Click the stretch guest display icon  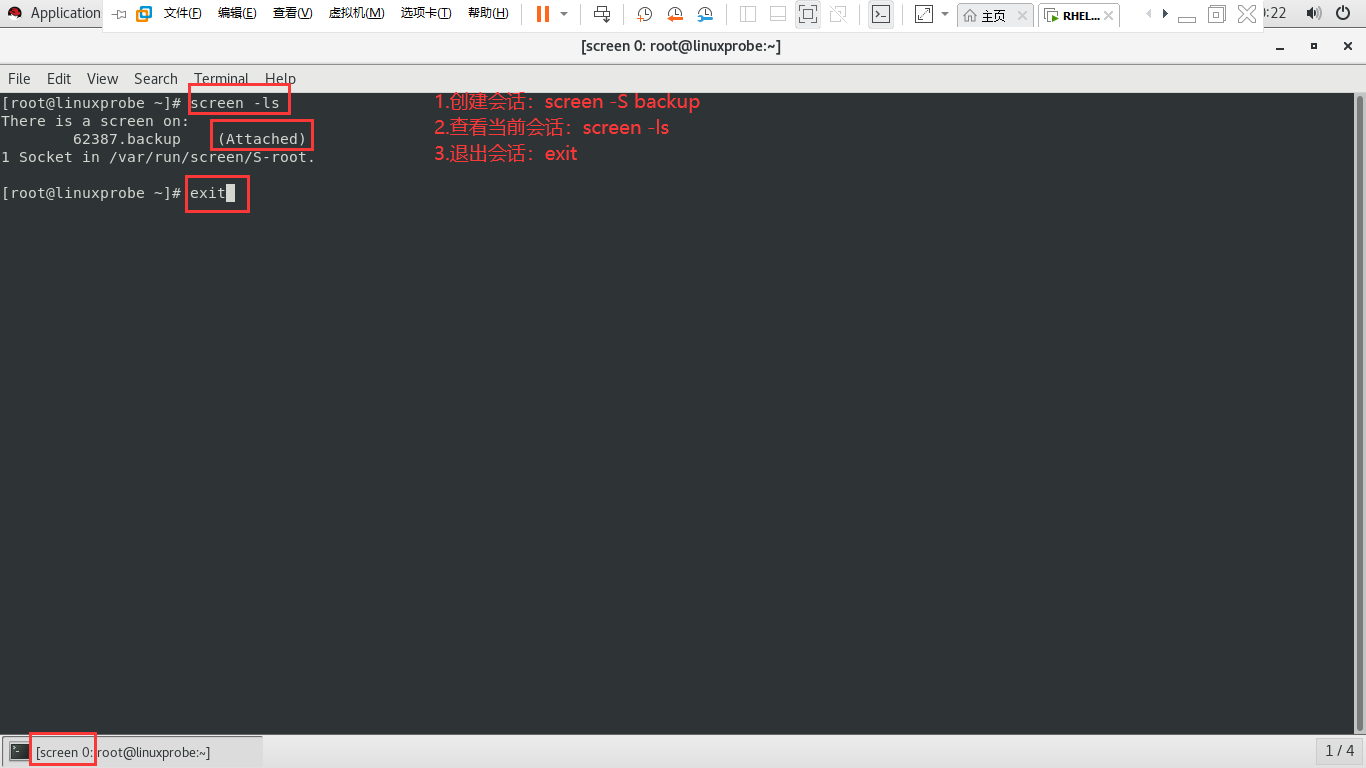tap(924, 14)
